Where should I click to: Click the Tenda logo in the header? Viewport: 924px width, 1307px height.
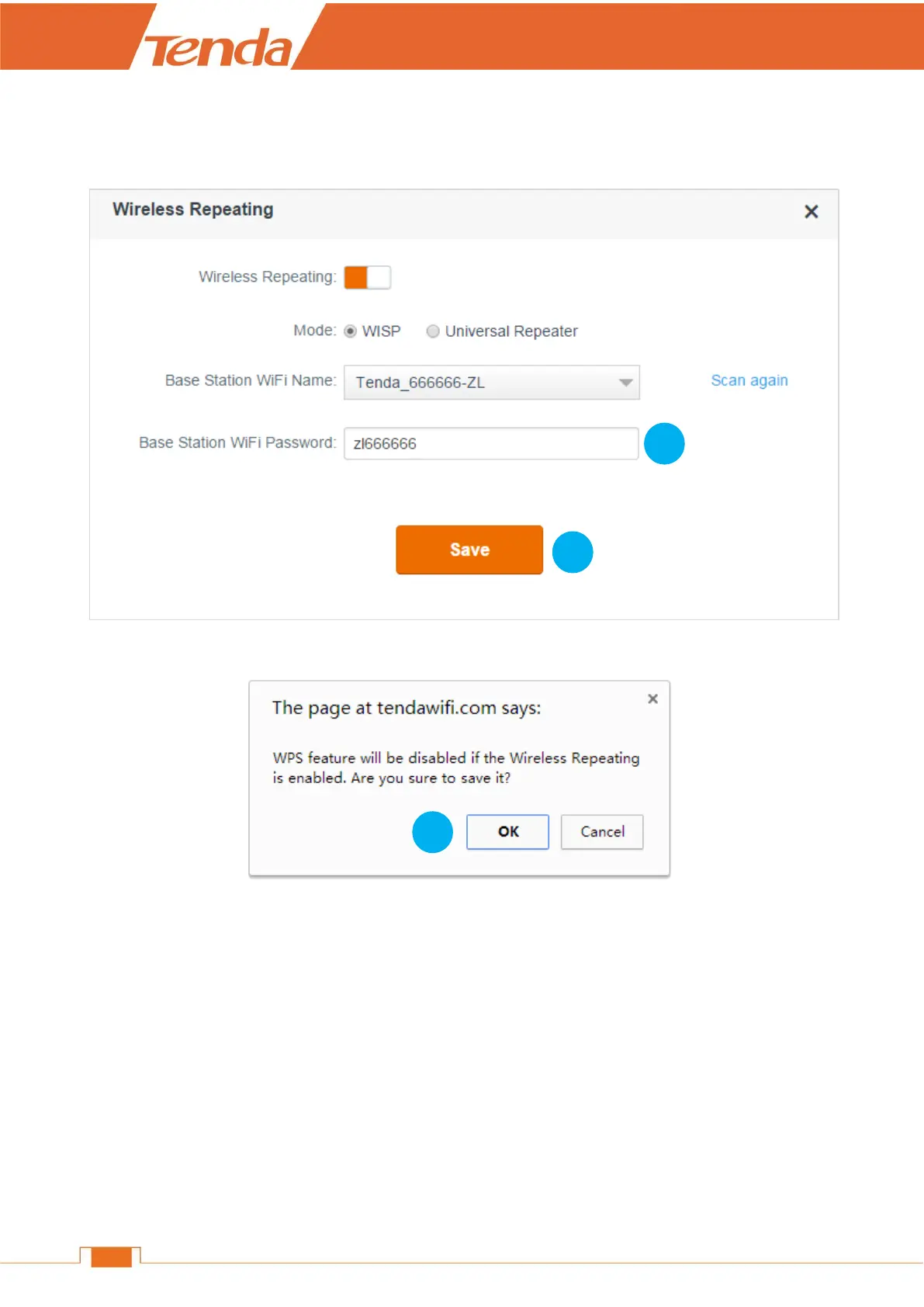tap(220, 48)
